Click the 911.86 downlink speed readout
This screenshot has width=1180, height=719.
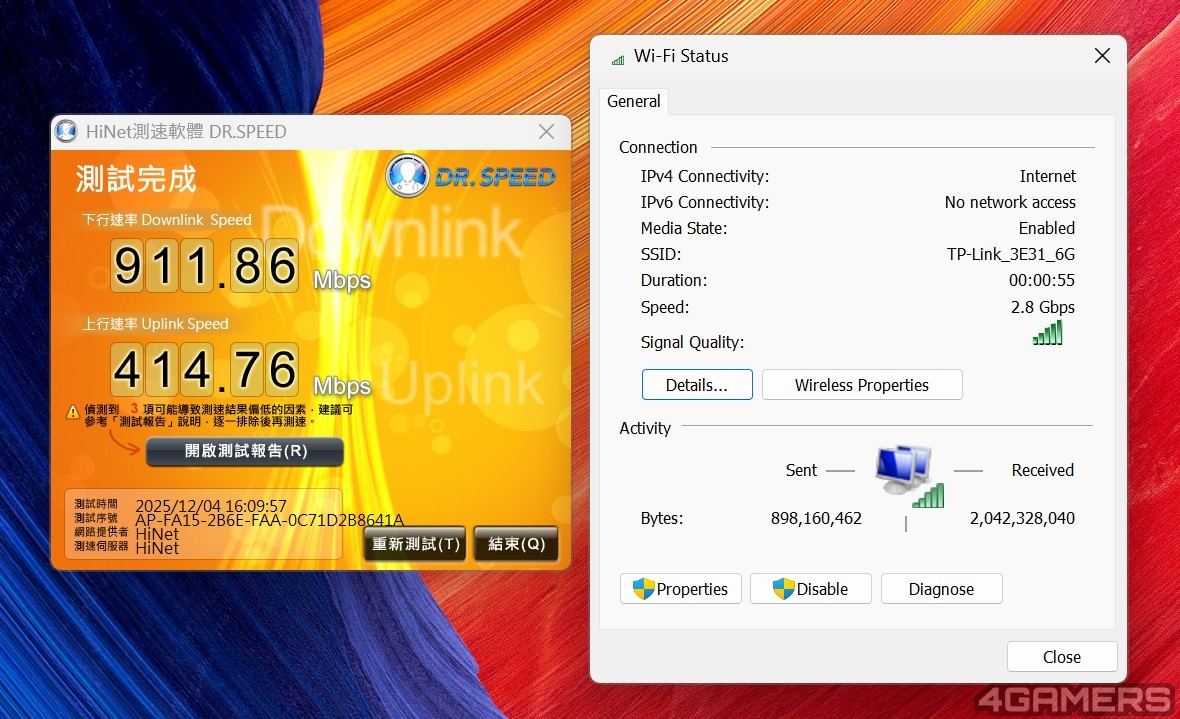tap(205, 266)
